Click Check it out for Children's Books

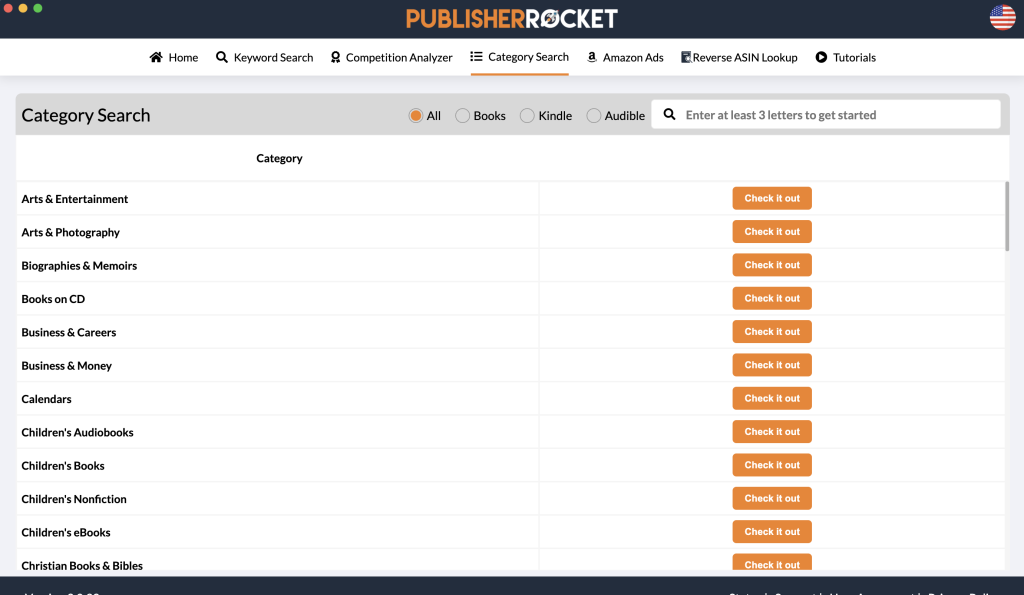pyautogui.click(x=772, y=465)
